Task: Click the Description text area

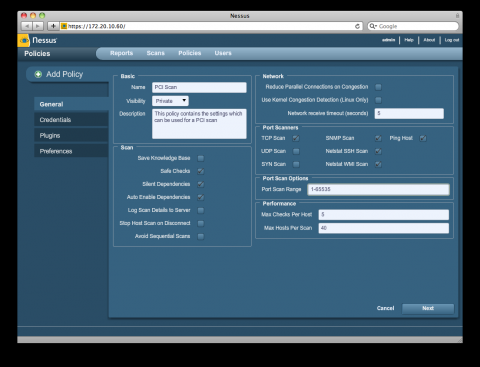Action: click(x=199, y=124)
